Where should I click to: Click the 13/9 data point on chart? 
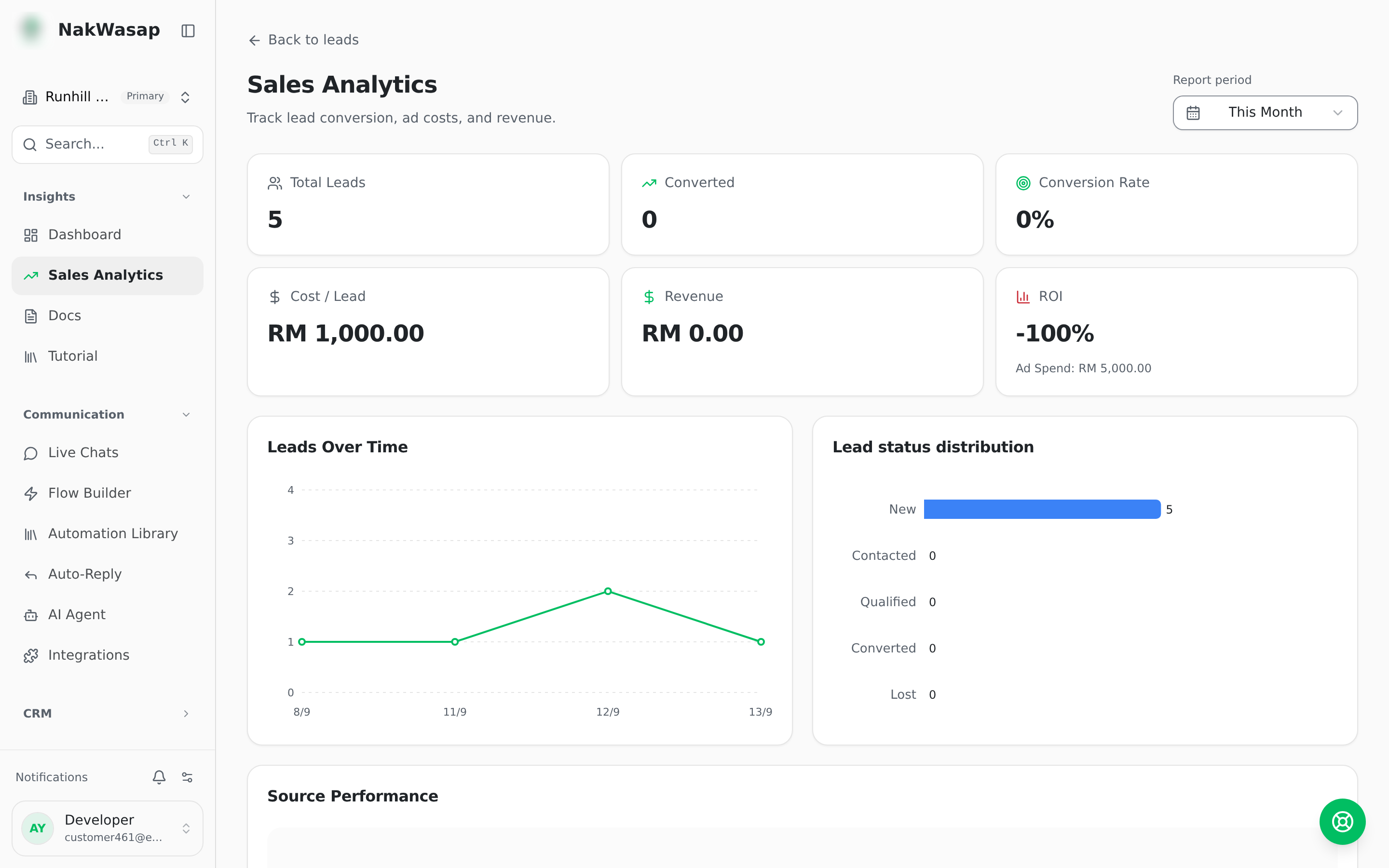tap(761, 642)
